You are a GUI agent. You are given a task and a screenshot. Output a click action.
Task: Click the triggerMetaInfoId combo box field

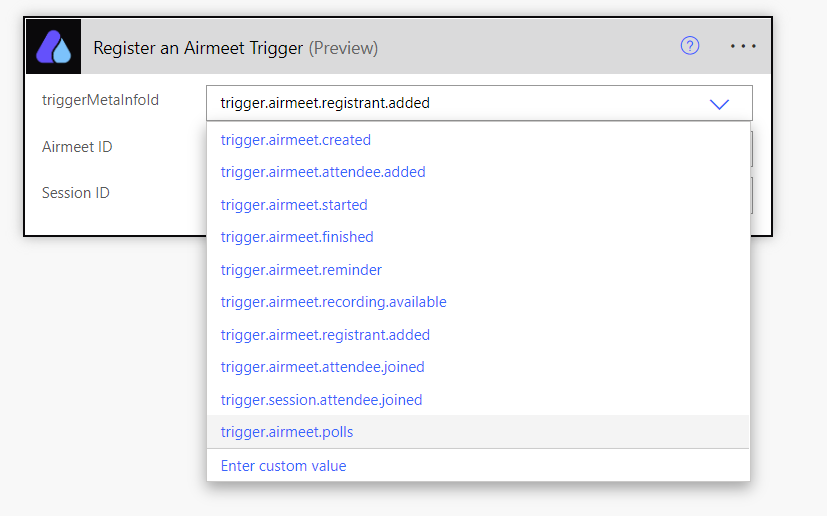479,103
